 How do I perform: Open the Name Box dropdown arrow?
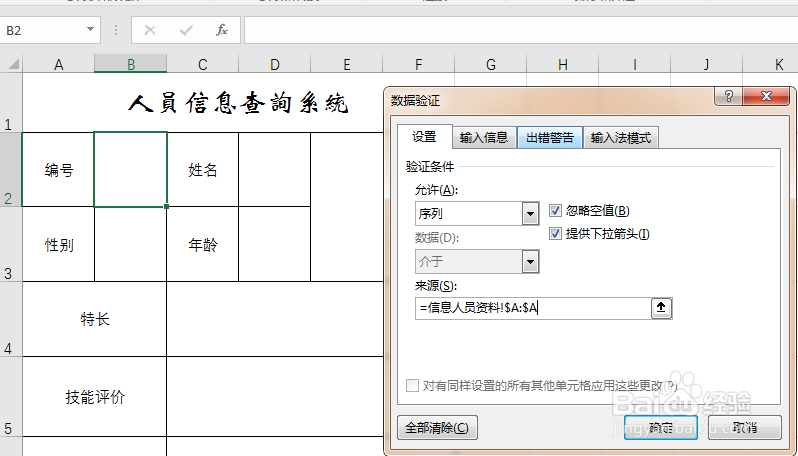pyautogui.click(x=90, y=30)
